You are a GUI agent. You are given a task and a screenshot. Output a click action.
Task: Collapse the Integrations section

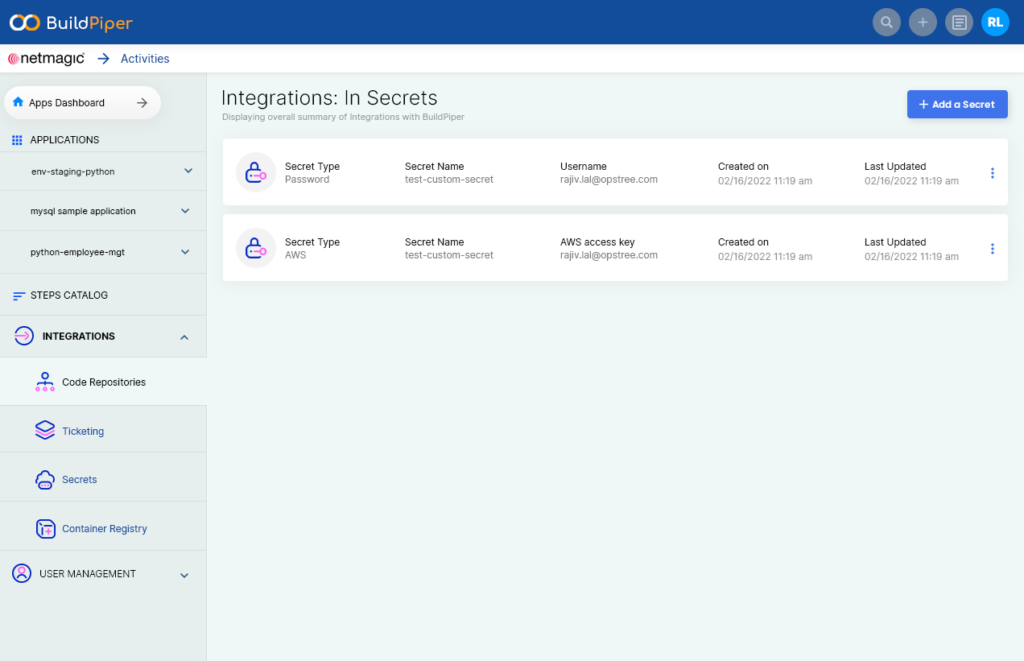184,337
